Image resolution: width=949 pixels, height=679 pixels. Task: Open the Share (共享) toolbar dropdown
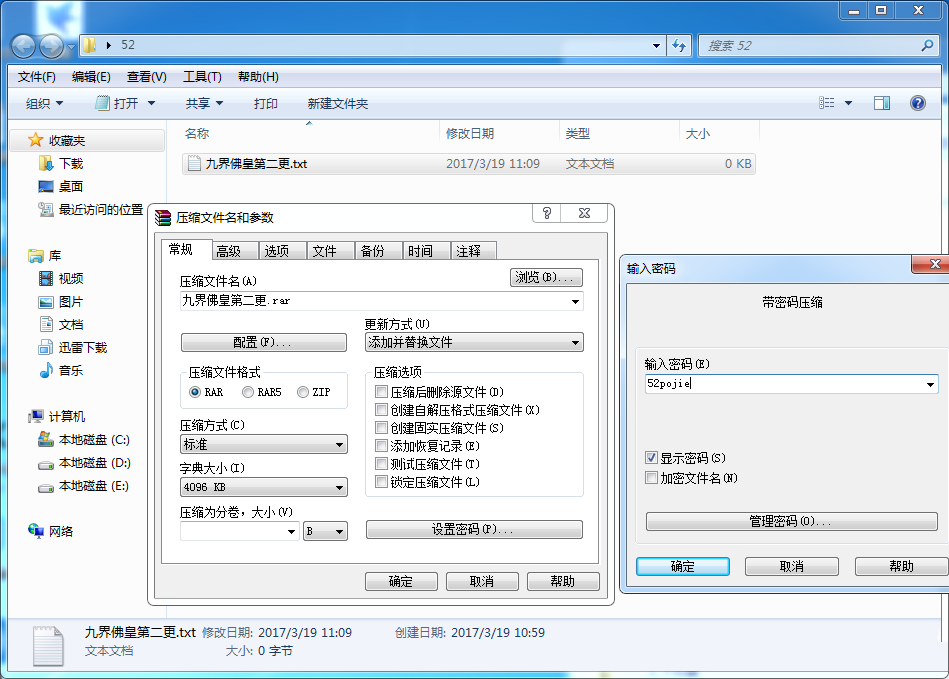pyautogui.click(x=204, y=103)
